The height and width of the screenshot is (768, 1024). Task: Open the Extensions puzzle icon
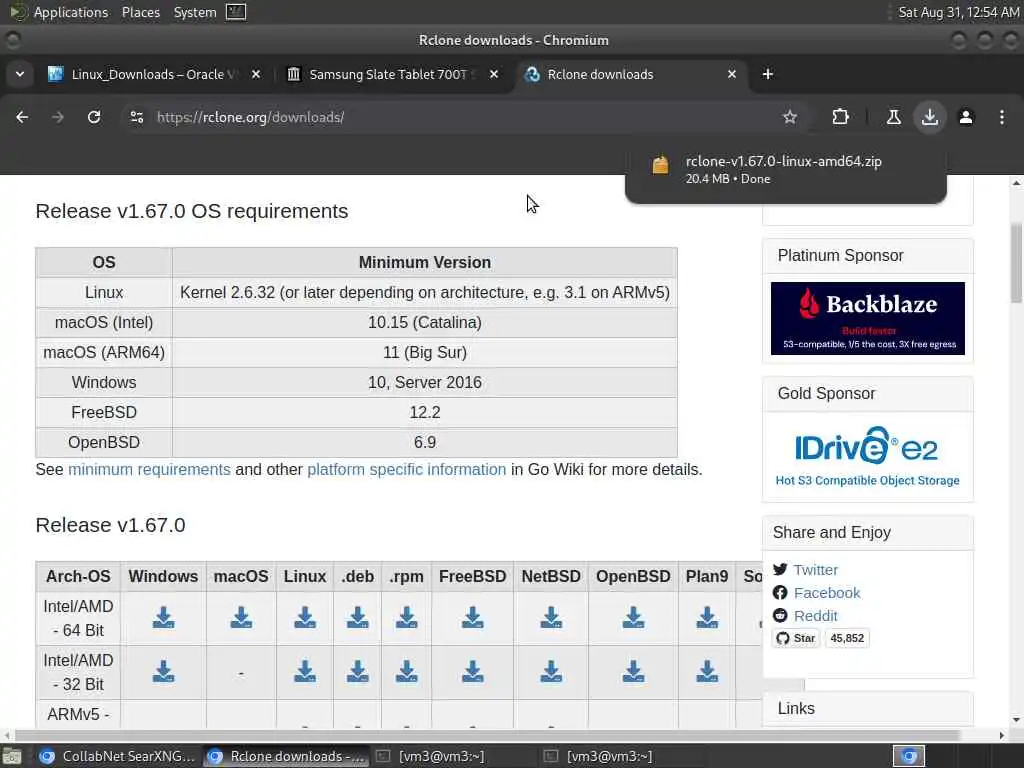pyautogui.click(x=840, y=117)
